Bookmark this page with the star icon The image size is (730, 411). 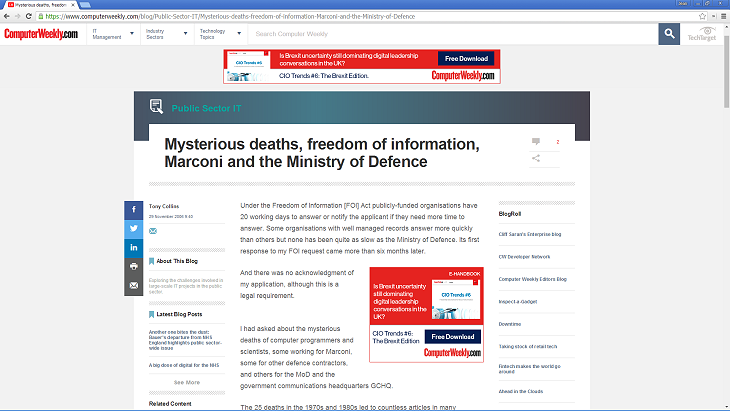pyautogui.click(x=703, y=16)
